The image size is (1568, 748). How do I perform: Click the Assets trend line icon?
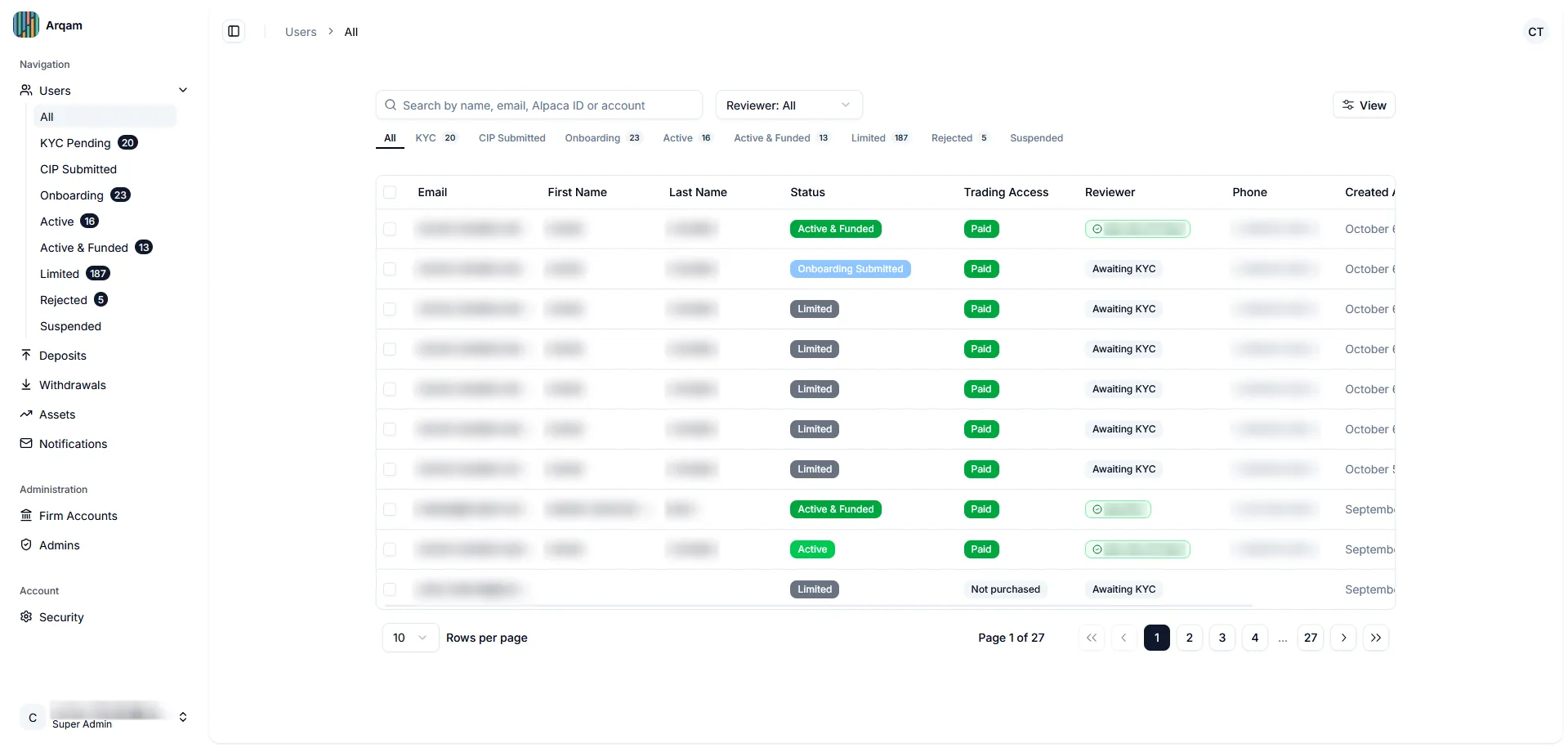click(x=26, y=414)
